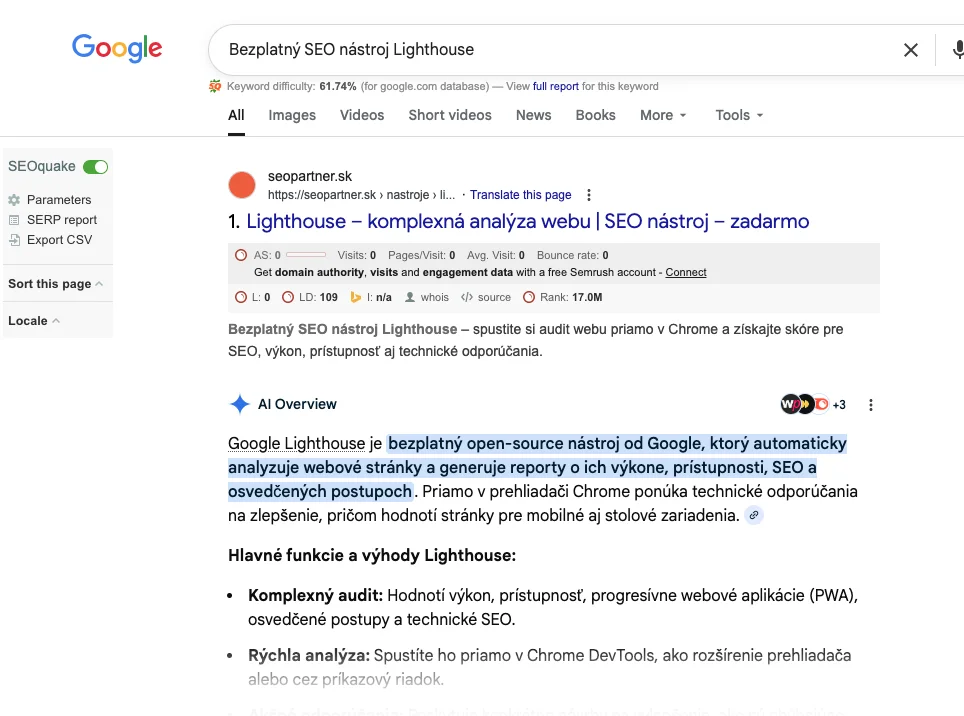Open the Lighthouse – komplexná analýza webu result
This screenshot has height=716, width=964.
[527, 221]
